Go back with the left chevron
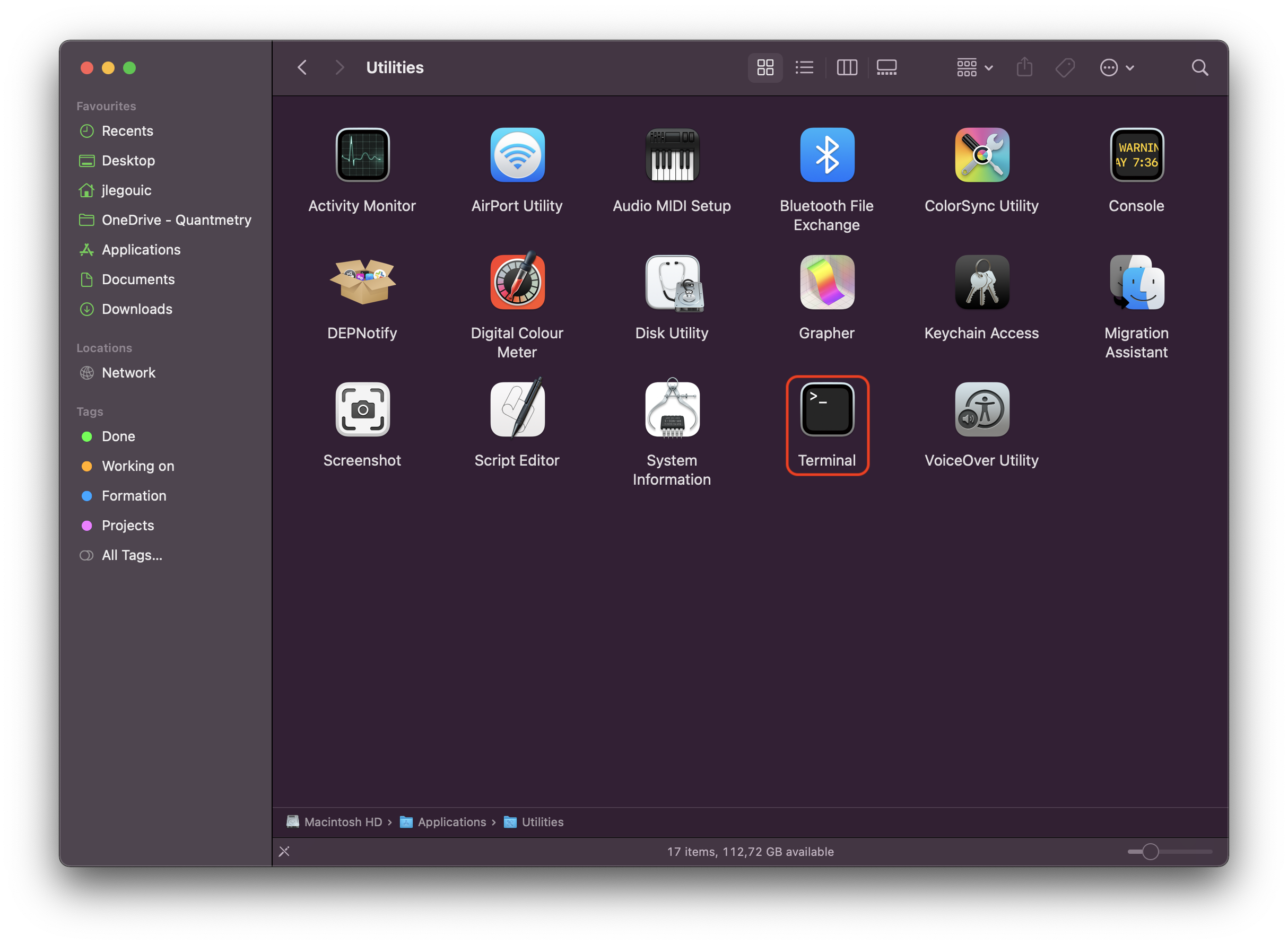 [302, 67]
